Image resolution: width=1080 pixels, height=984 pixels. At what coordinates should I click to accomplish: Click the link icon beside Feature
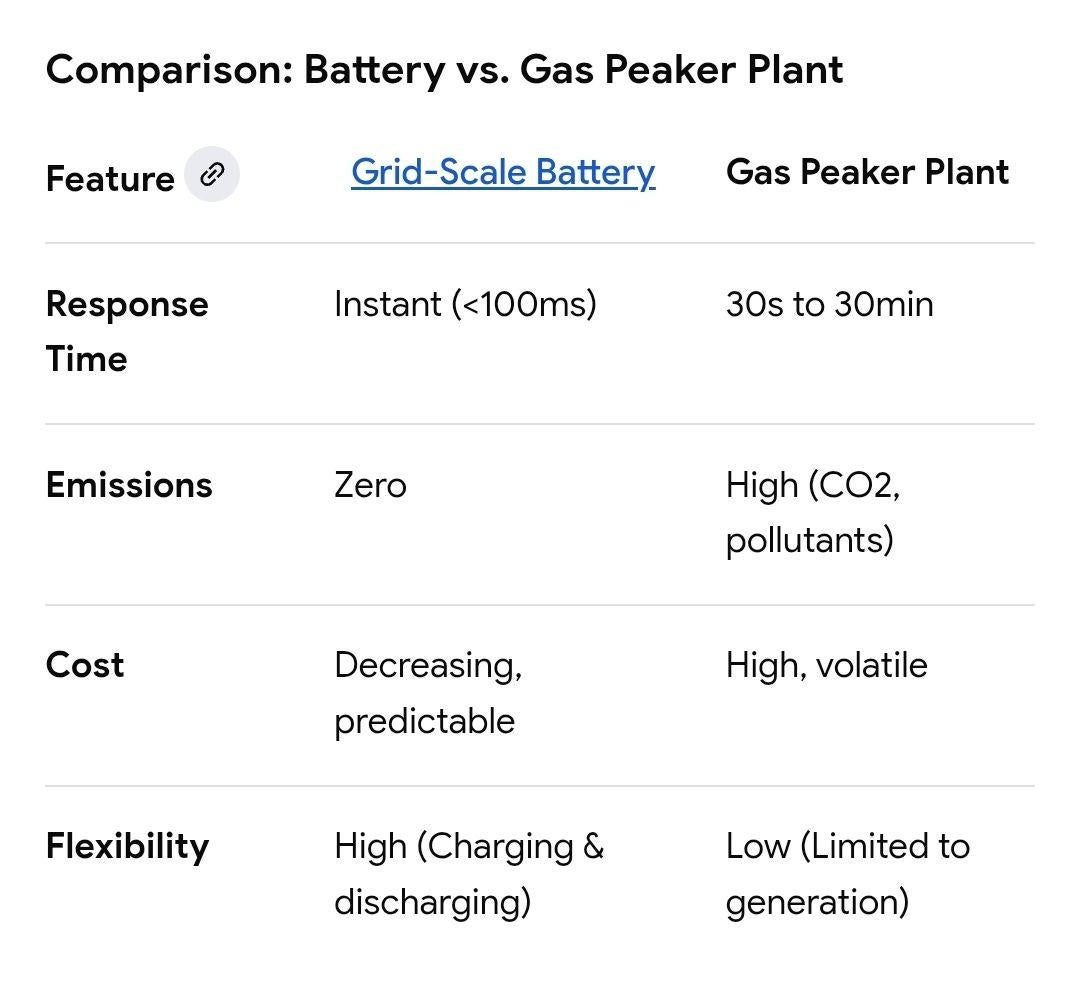pos(211,175)
